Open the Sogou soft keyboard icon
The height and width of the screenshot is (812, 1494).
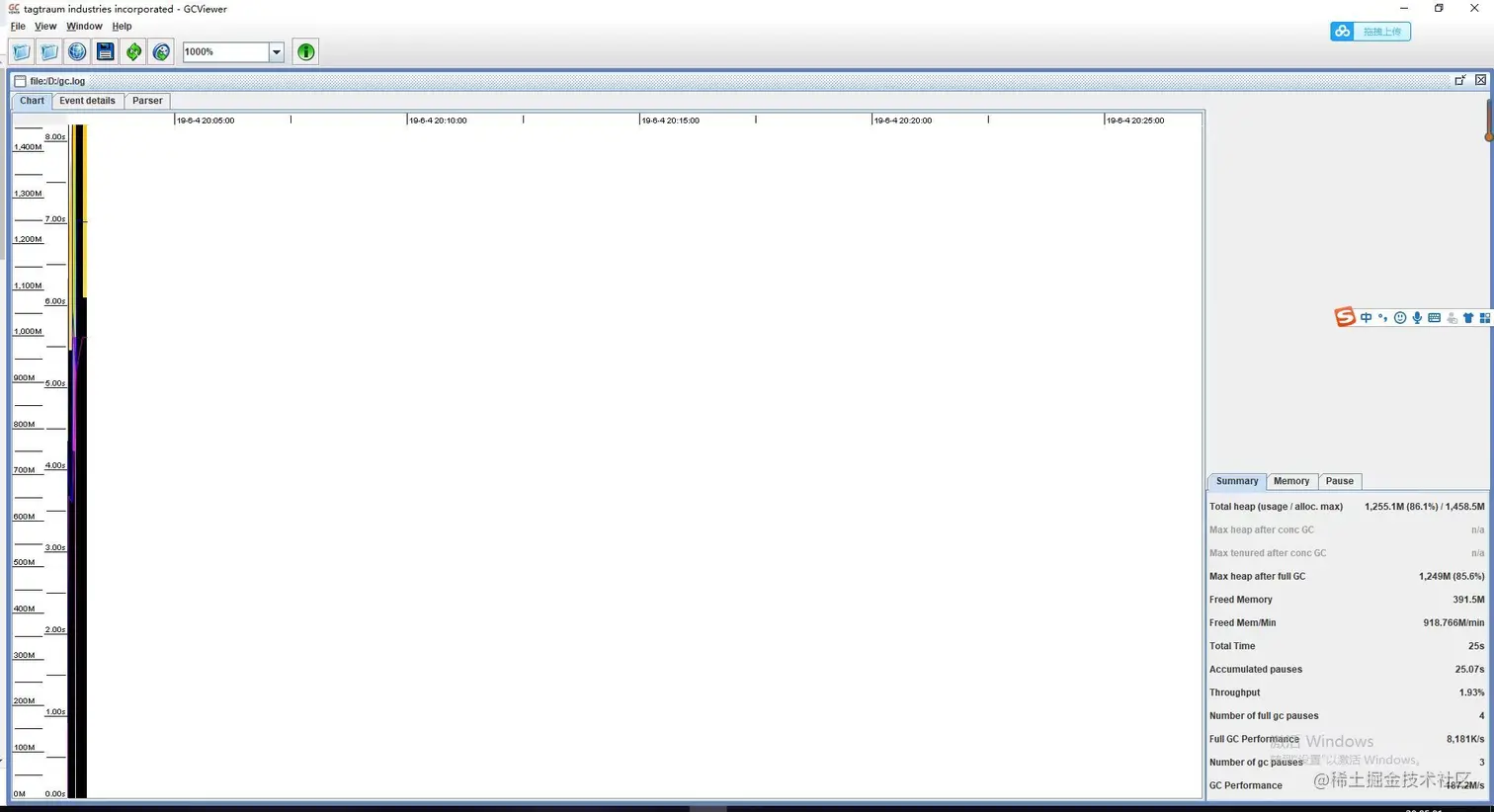tap(1435, 318)
